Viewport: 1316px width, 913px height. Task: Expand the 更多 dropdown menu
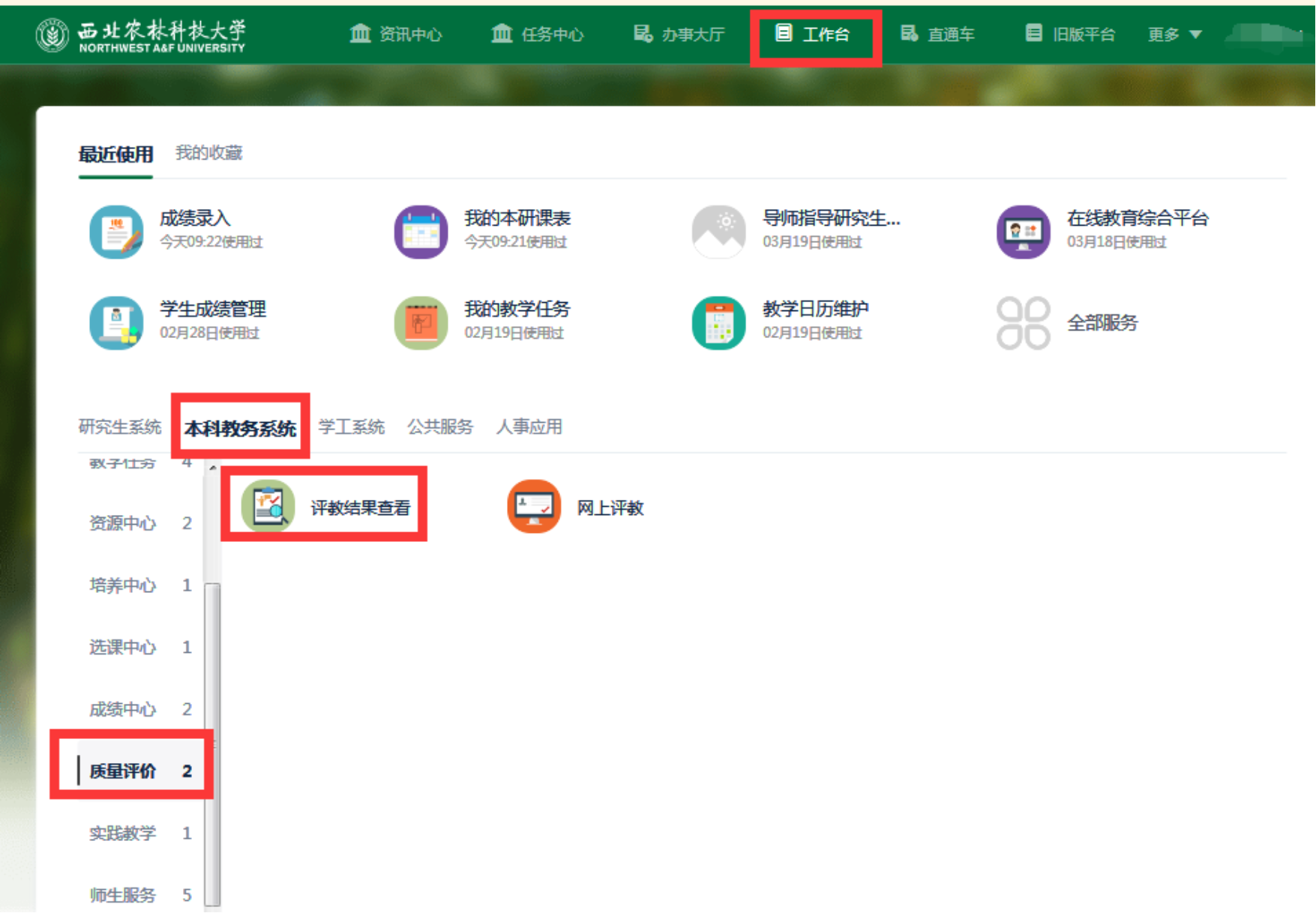[x=1174, y=34]
